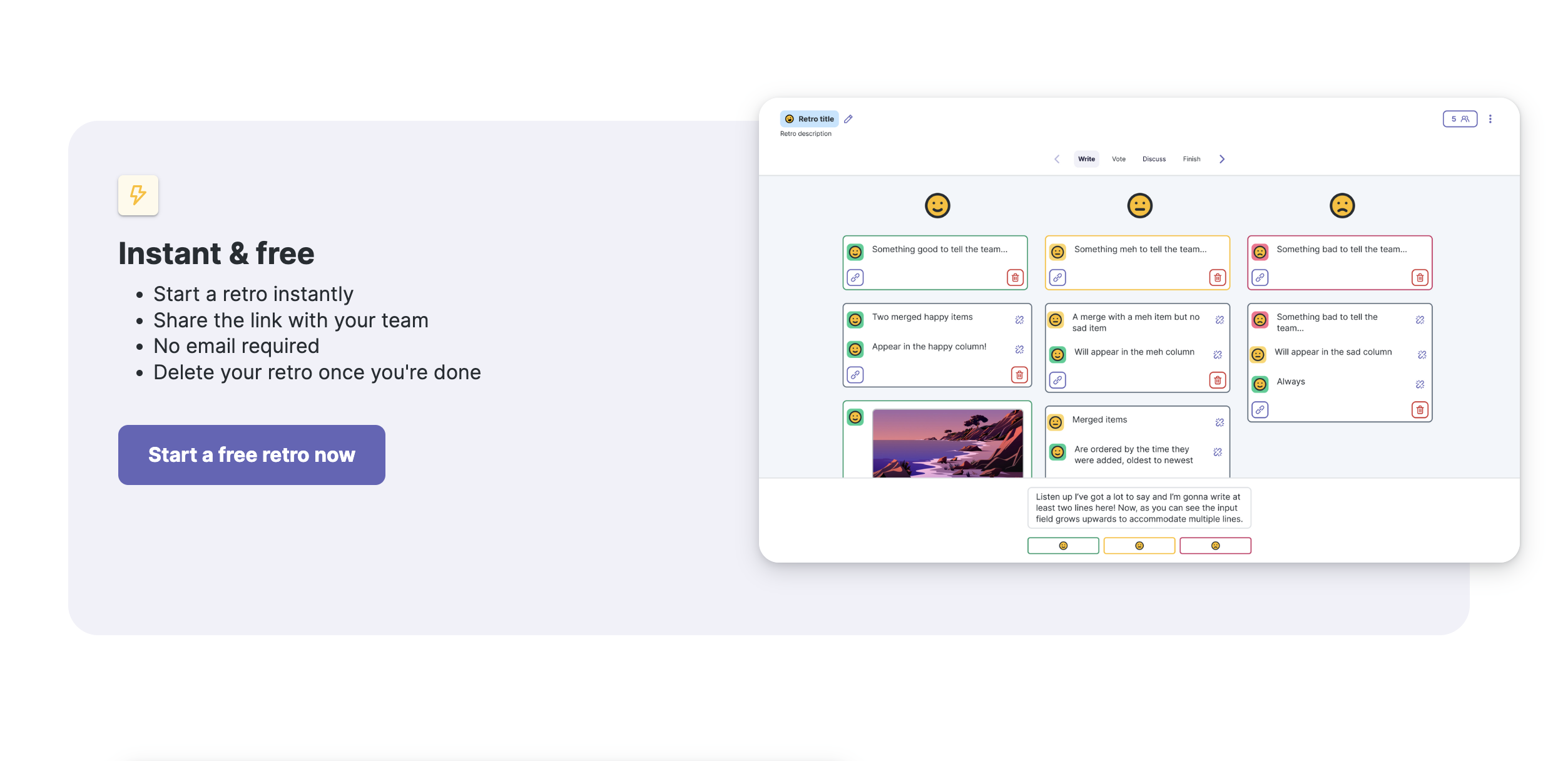Click the link icon on 'Two merged happy items' card
This screenshot has width=1568, height=761.
[x=855, y=375]
